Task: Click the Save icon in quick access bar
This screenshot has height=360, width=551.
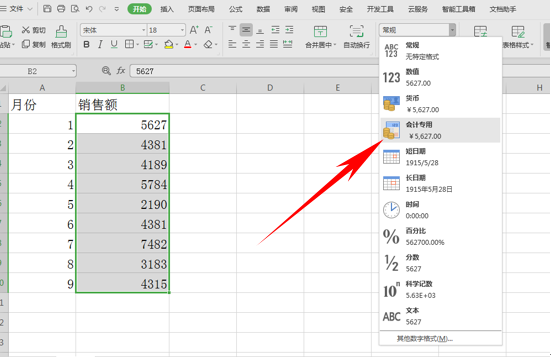Action: coord(47,9)
